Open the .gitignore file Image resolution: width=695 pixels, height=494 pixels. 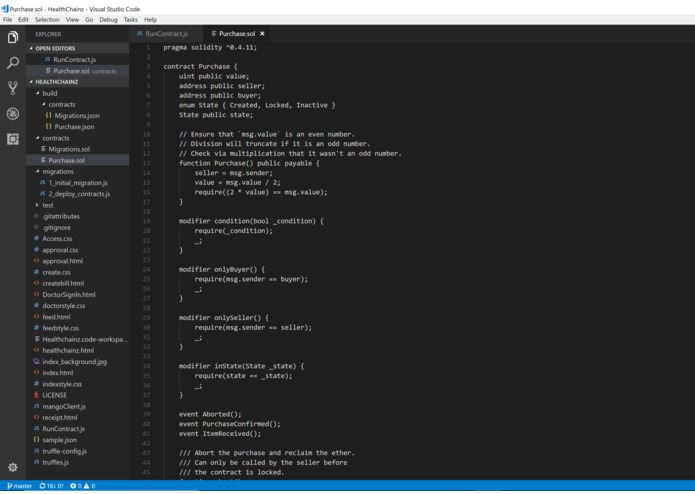point(78,227)
